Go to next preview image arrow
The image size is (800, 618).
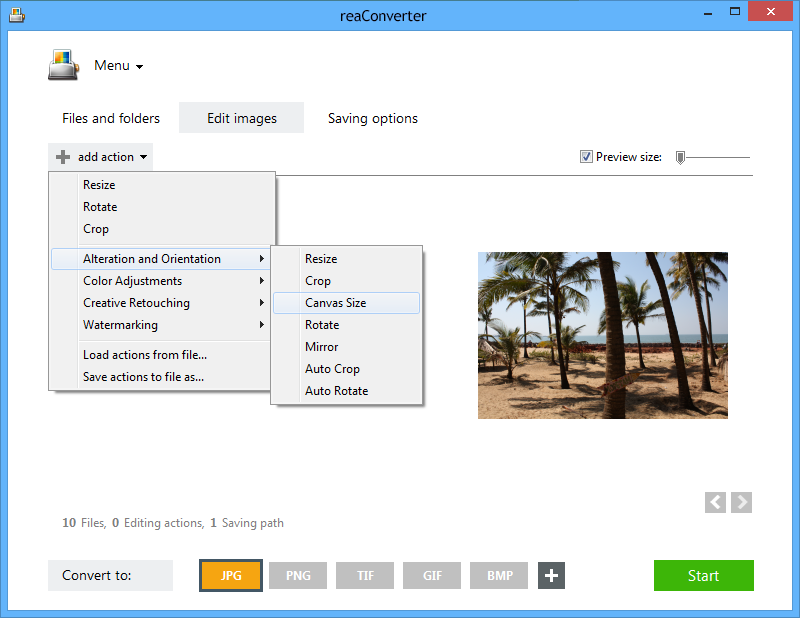tap(741, 503)
